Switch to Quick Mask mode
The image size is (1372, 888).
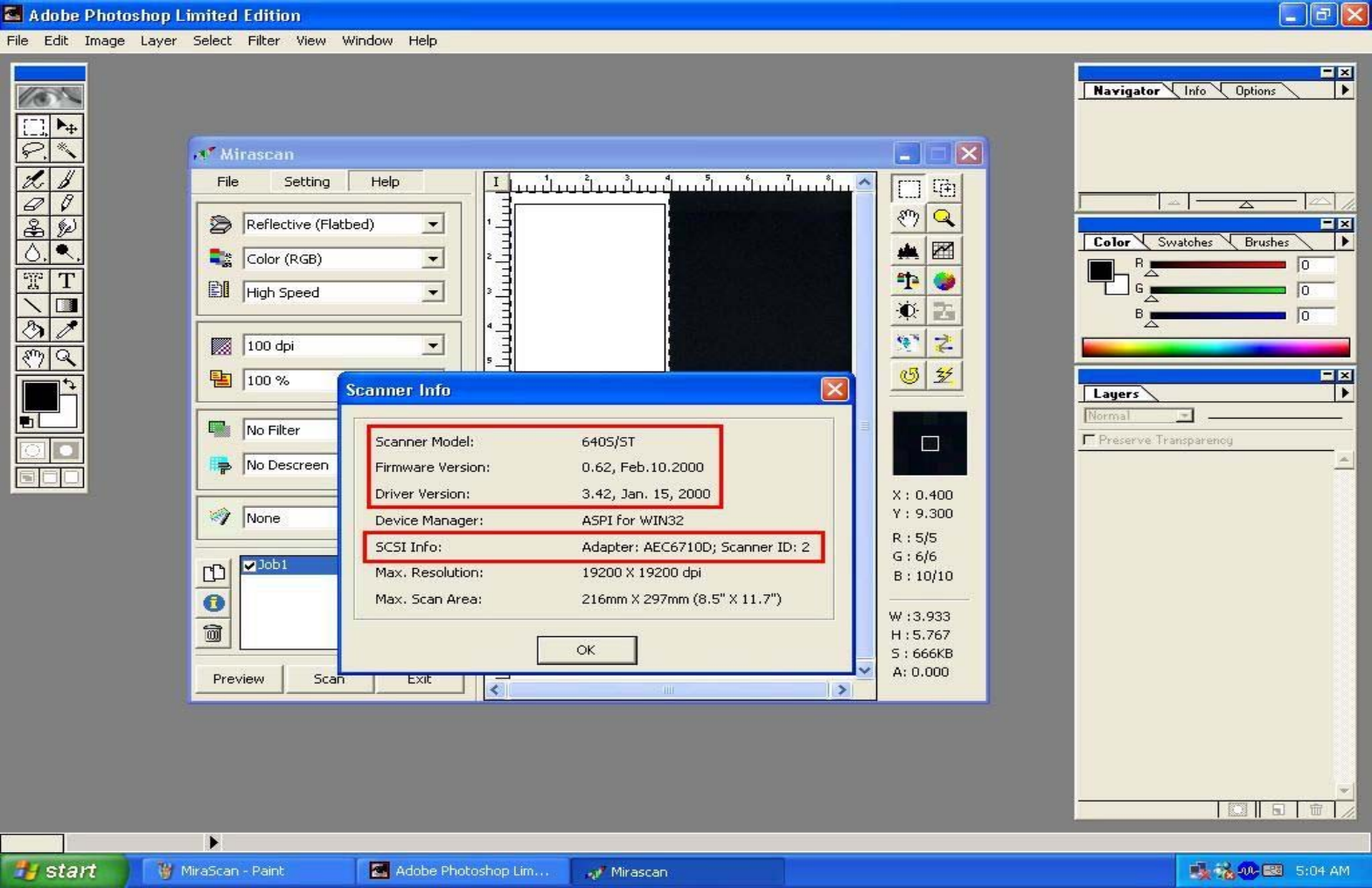(x=66, y=451)
